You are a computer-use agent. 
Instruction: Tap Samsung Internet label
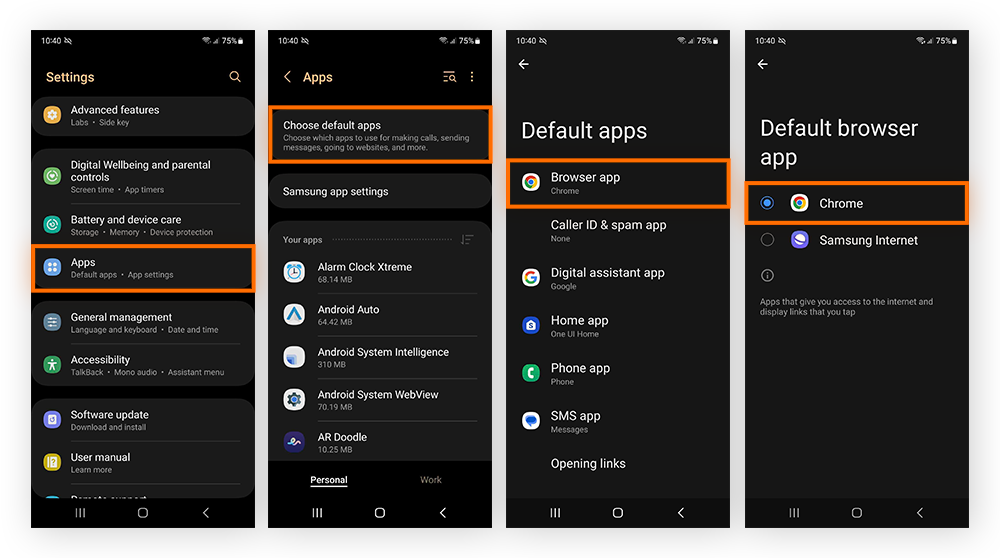click(x=869, y=240)
